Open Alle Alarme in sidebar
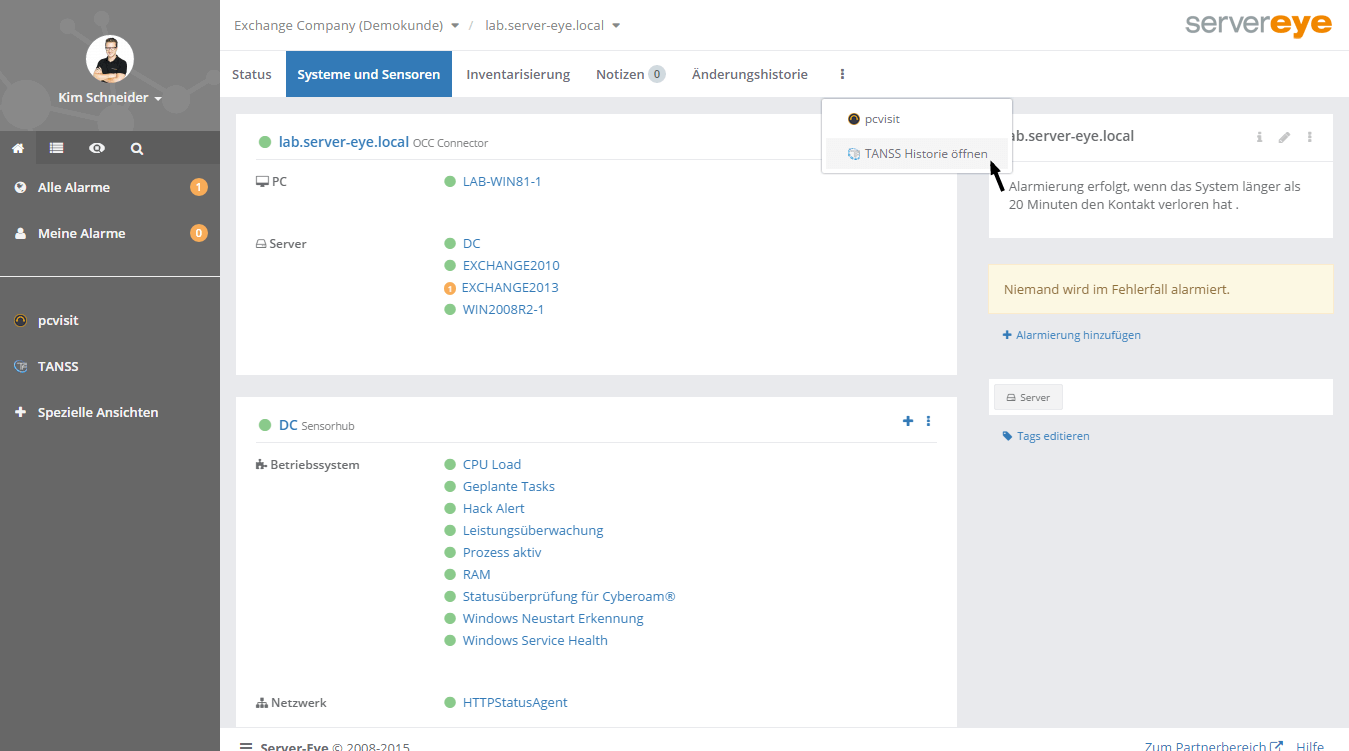Image resolution: width=1349 pixels, height=751 pixels. click(x=74, y=187)
